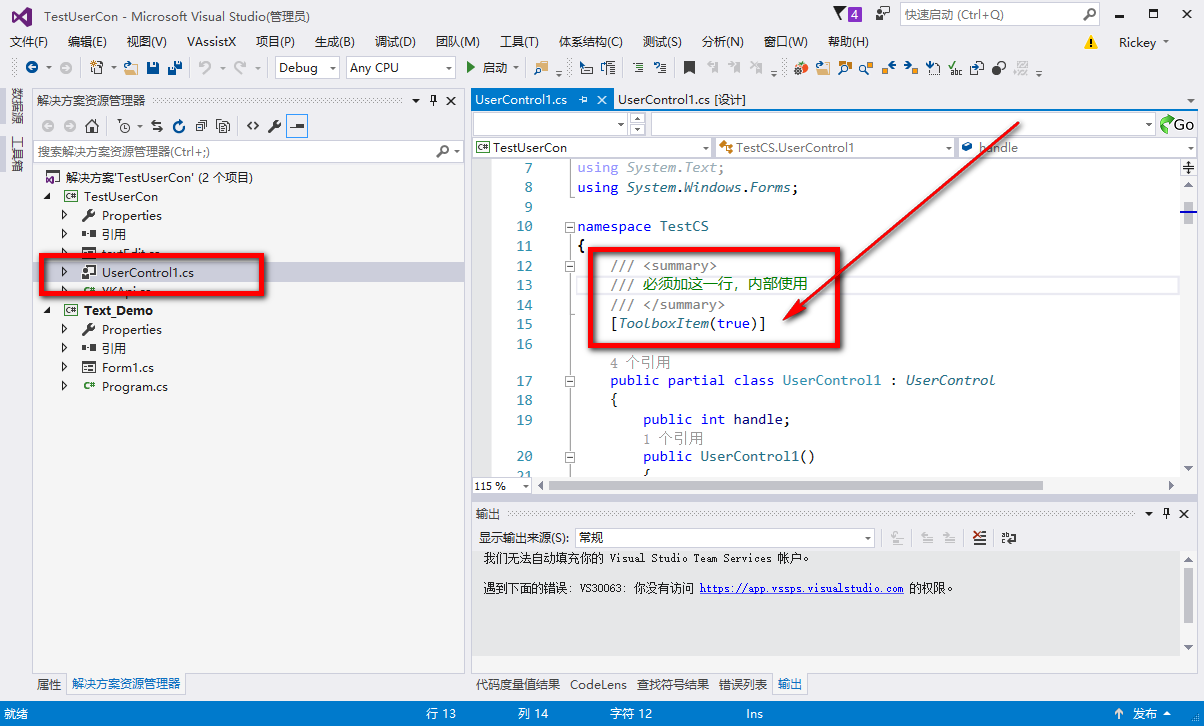Open the handle member dropdown

[1076, 147]
